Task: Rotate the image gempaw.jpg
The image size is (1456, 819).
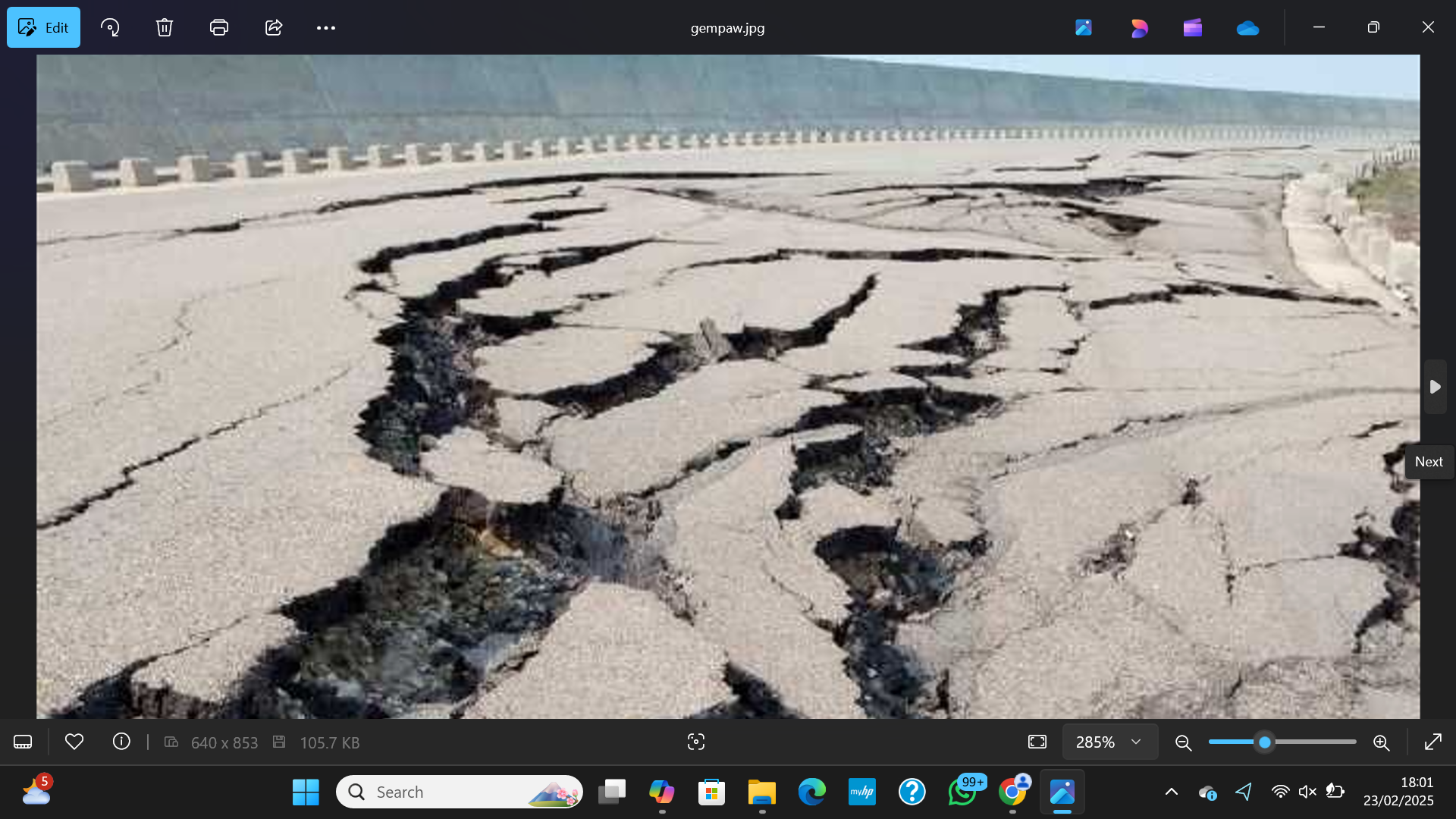Action: (110, 27)
